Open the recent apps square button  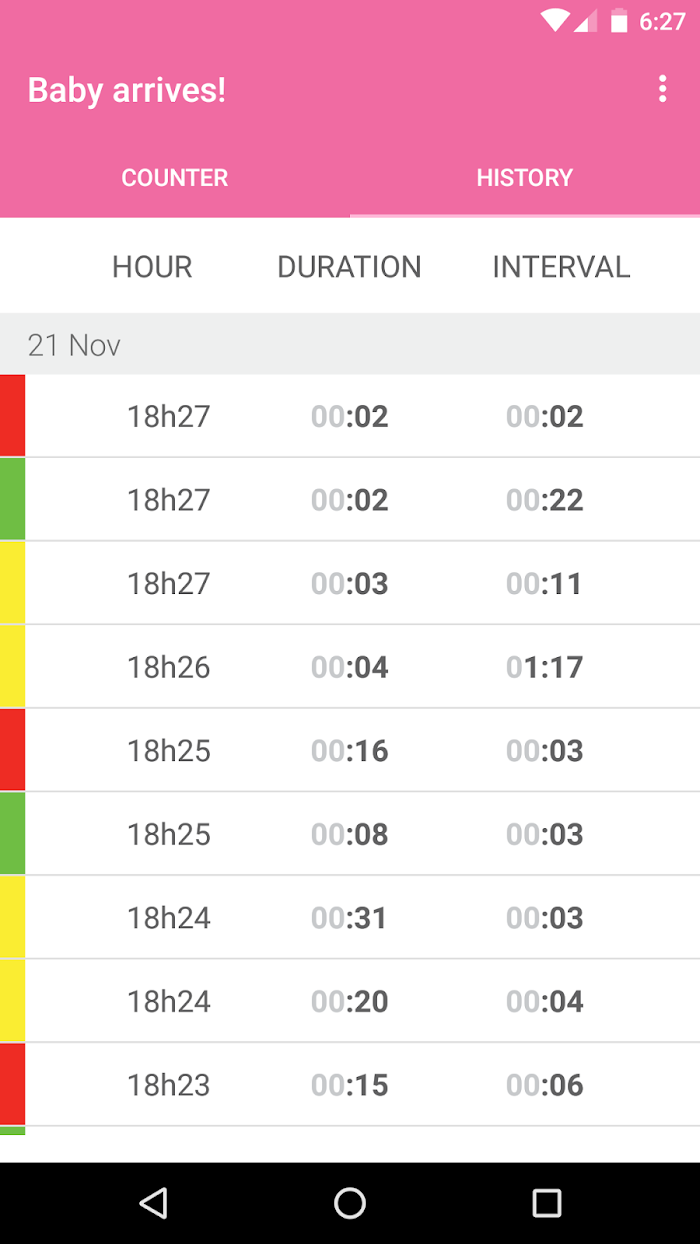point(546,1203)
